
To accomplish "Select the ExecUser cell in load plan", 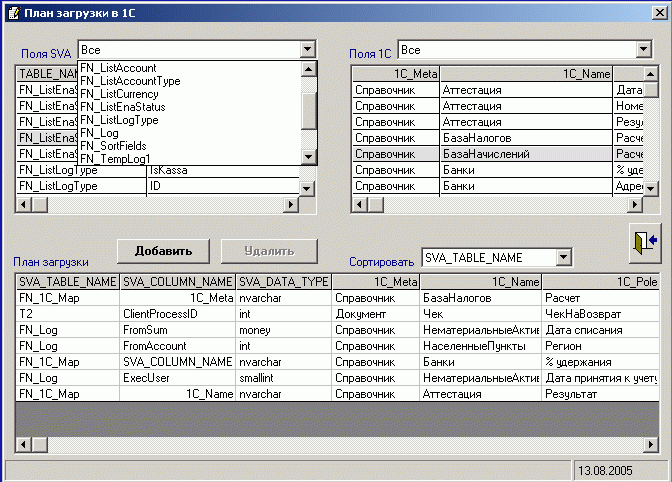I will click(177, 378).
